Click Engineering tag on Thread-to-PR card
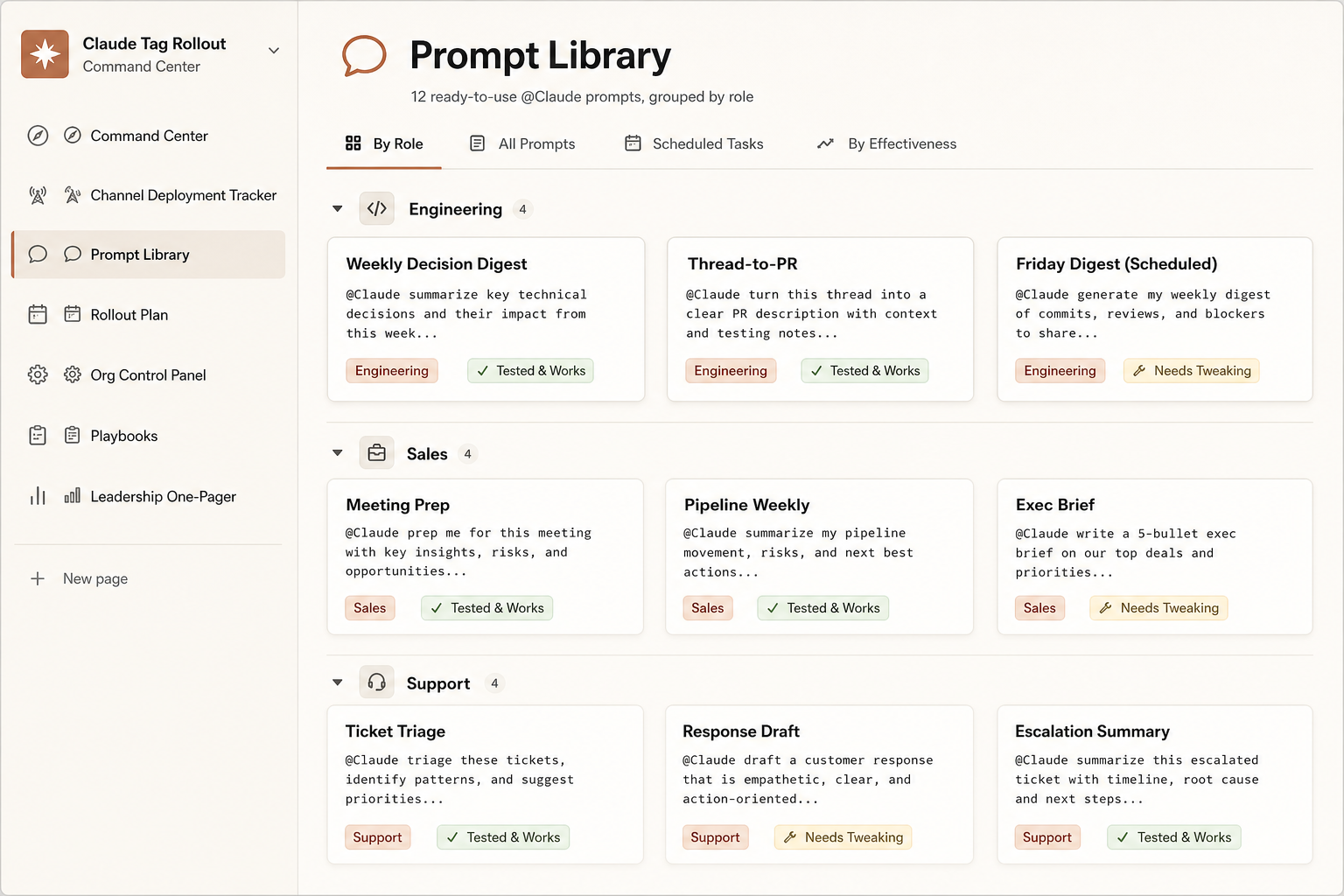The height and width of the screenshot is (896, 1344). (x=731, y=371)
